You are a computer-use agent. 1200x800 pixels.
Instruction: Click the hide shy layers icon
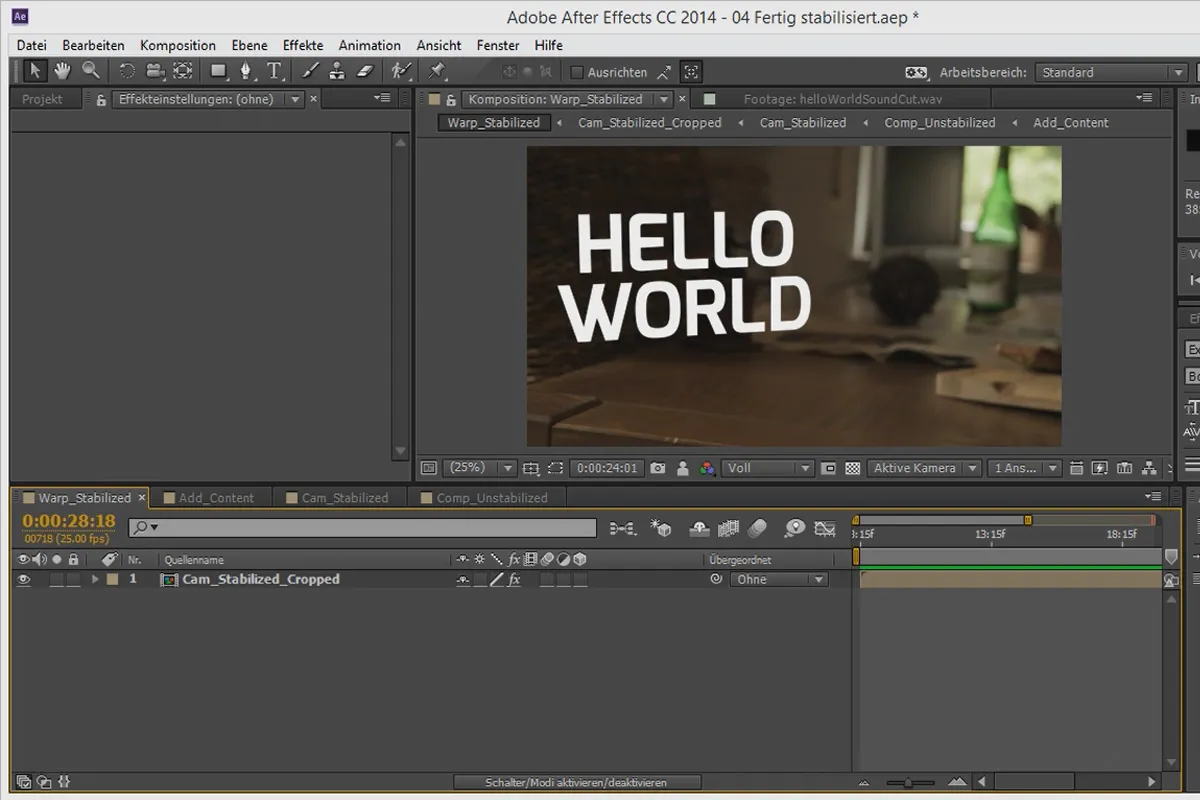click(700, 528)
